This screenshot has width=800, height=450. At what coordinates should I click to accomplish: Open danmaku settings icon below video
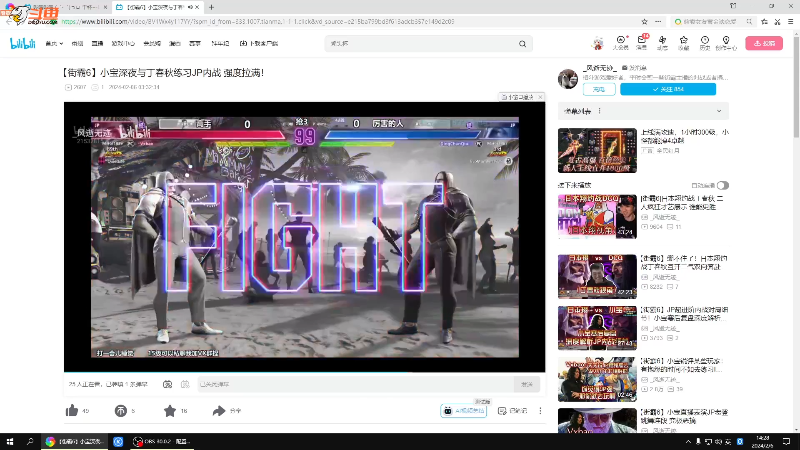(185, 384)
